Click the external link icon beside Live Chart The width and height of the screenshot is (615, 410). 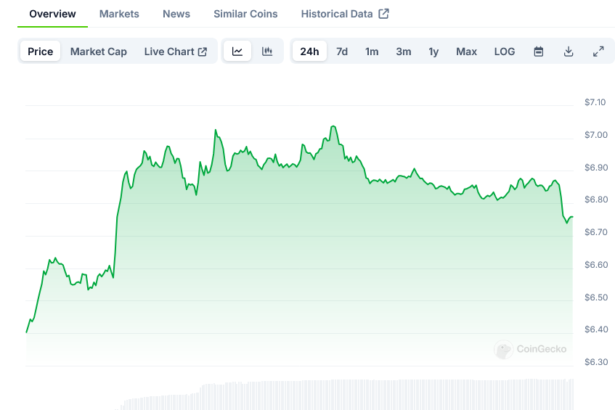202,51
